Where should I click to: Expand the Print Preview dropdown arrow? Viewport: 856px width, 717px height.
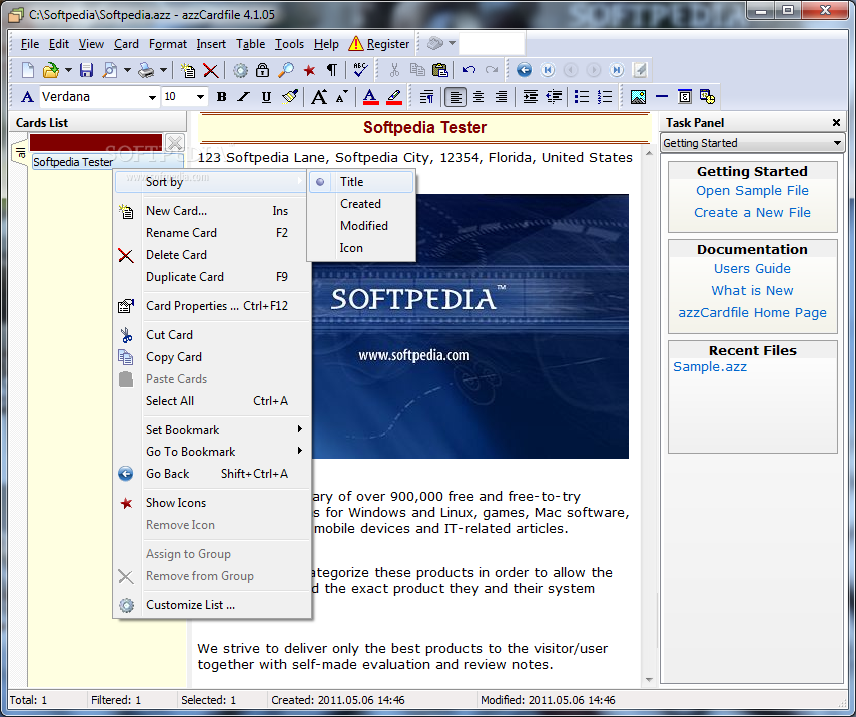coord(127,70)
